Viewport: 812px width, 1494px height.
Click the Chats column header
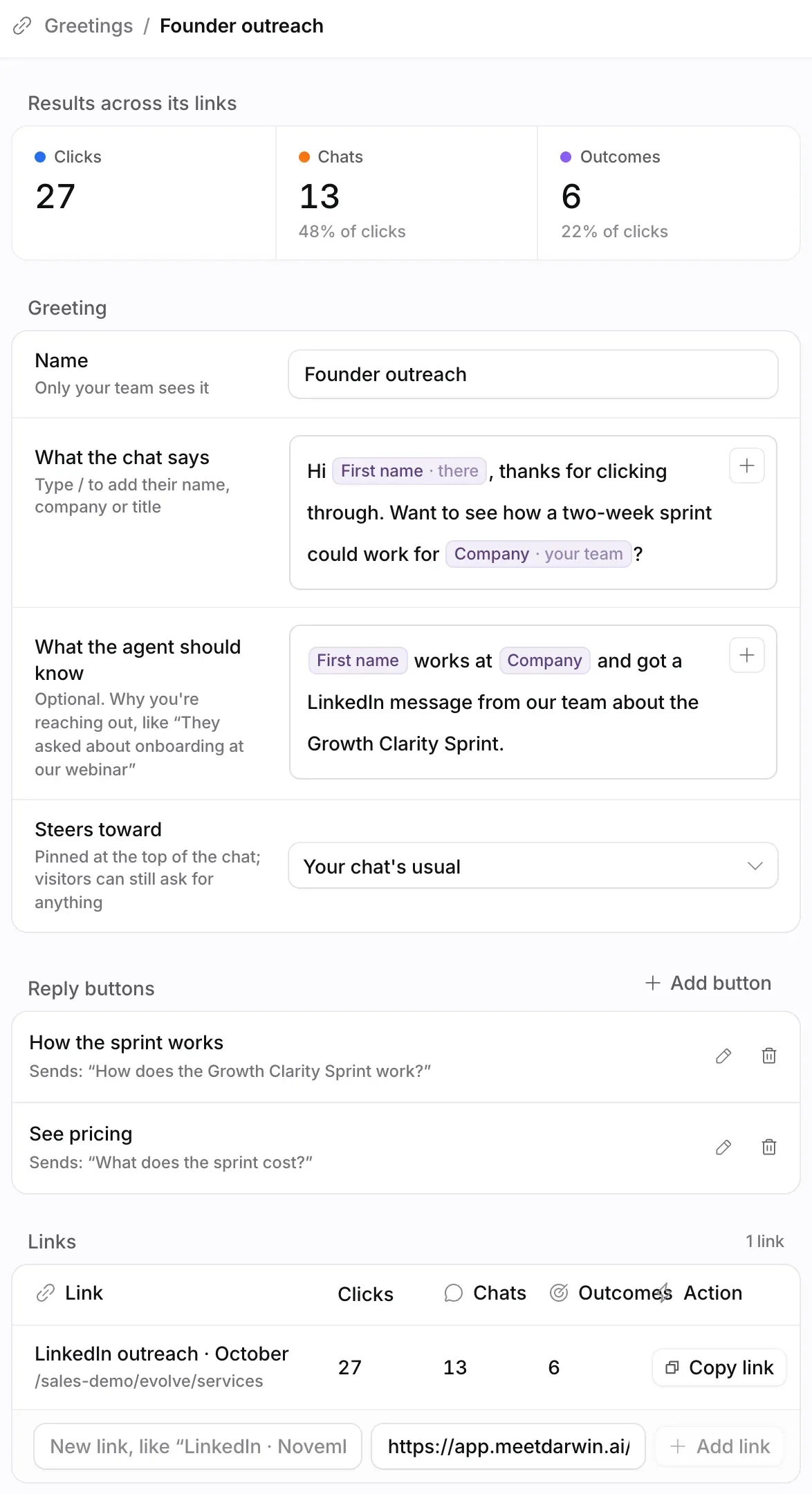pyautogui.click(x=485, y=1293)
